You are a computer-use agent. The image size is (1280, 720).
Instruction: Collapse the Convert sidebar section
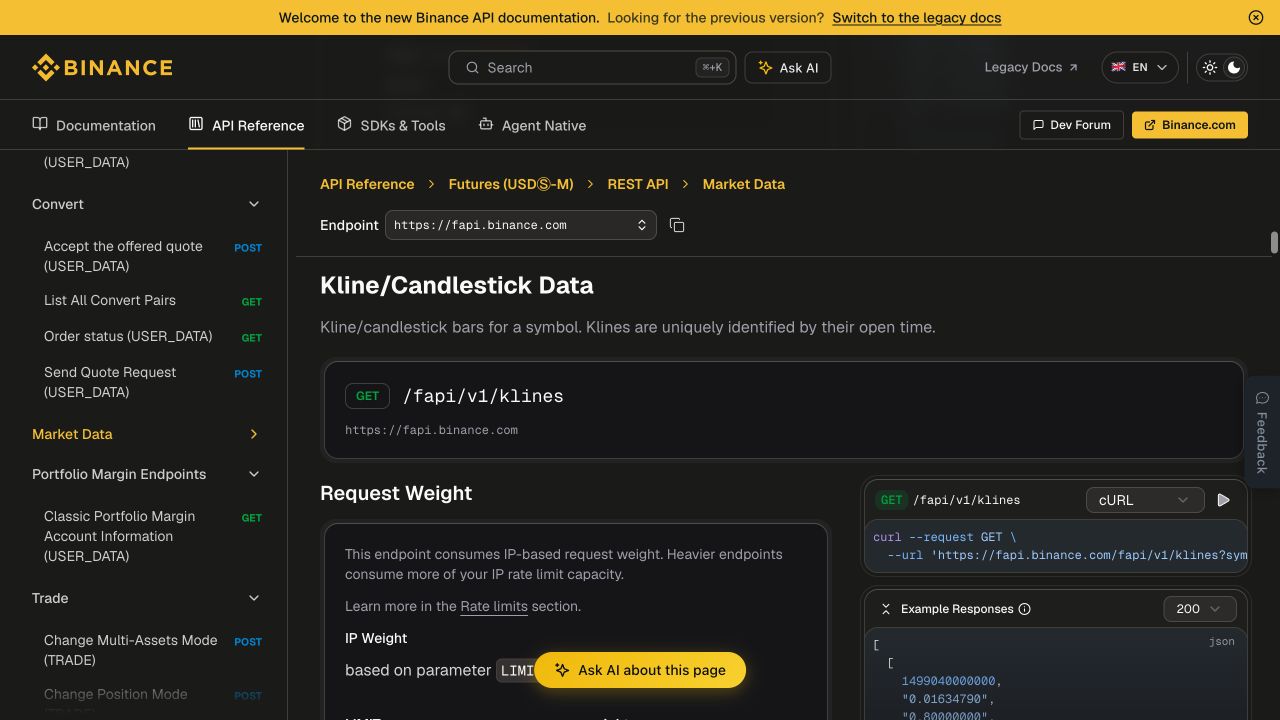click(x=147, y=204)
